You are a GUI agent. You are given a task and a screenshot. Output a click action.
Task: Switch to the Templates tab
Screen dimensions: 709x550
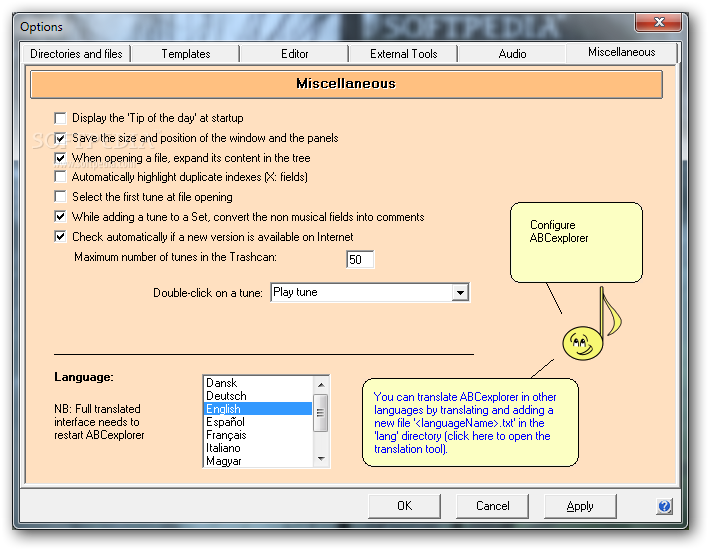[x=185, y=54]
